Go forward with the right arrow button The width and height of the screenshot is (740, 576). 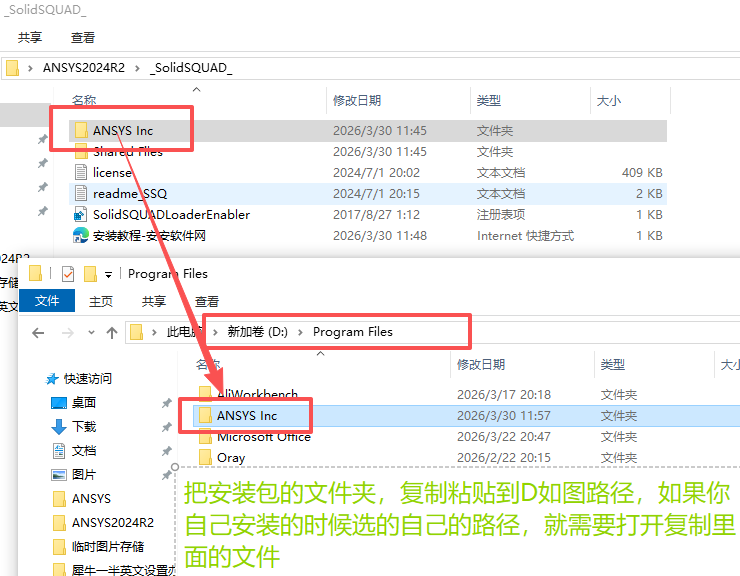point(68,333)
